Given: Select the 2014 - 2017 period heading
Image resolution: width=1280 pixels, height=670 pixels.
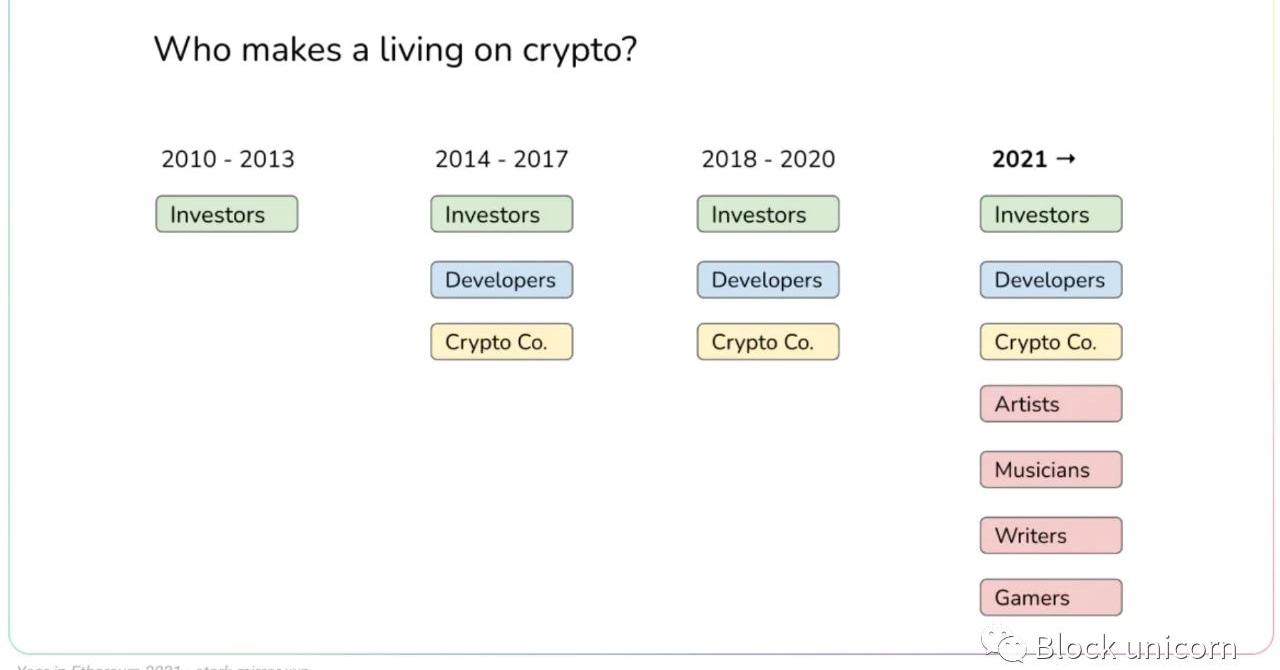Looking at the screenshot, I should click(x=501, y=159).
